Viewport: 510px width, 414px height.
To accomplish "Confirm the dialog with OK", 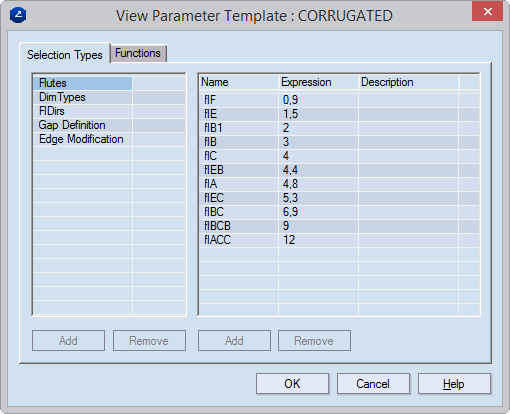I will (292, 384).
